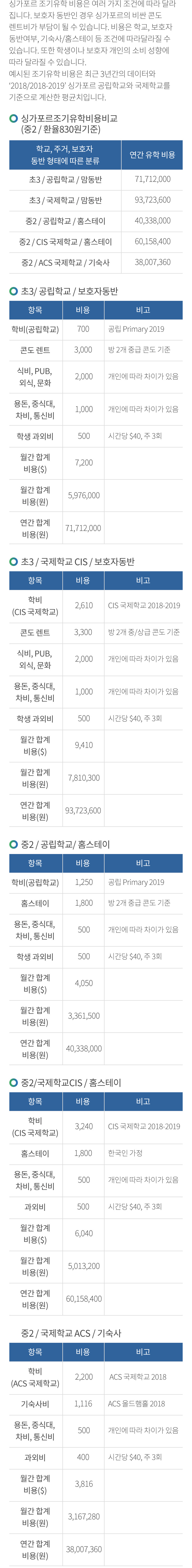Click the 38,007,360 cell in comparison table
The width and height of the screenshot is (192, 1568).
pos(152,262)
